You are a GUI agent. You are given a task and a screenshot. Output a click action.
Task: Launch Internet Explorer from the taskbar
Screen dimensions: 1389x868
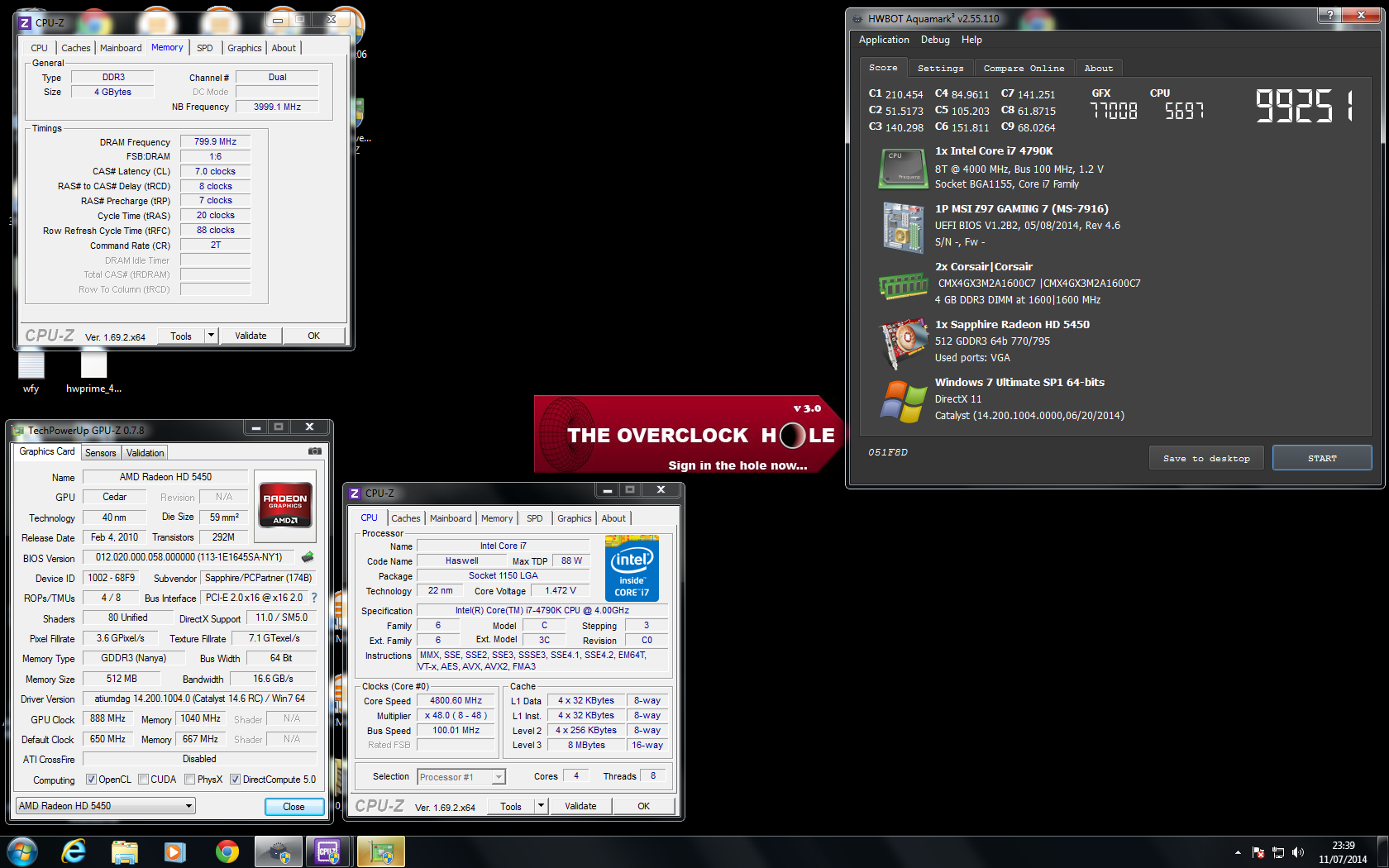click(74, 851)
